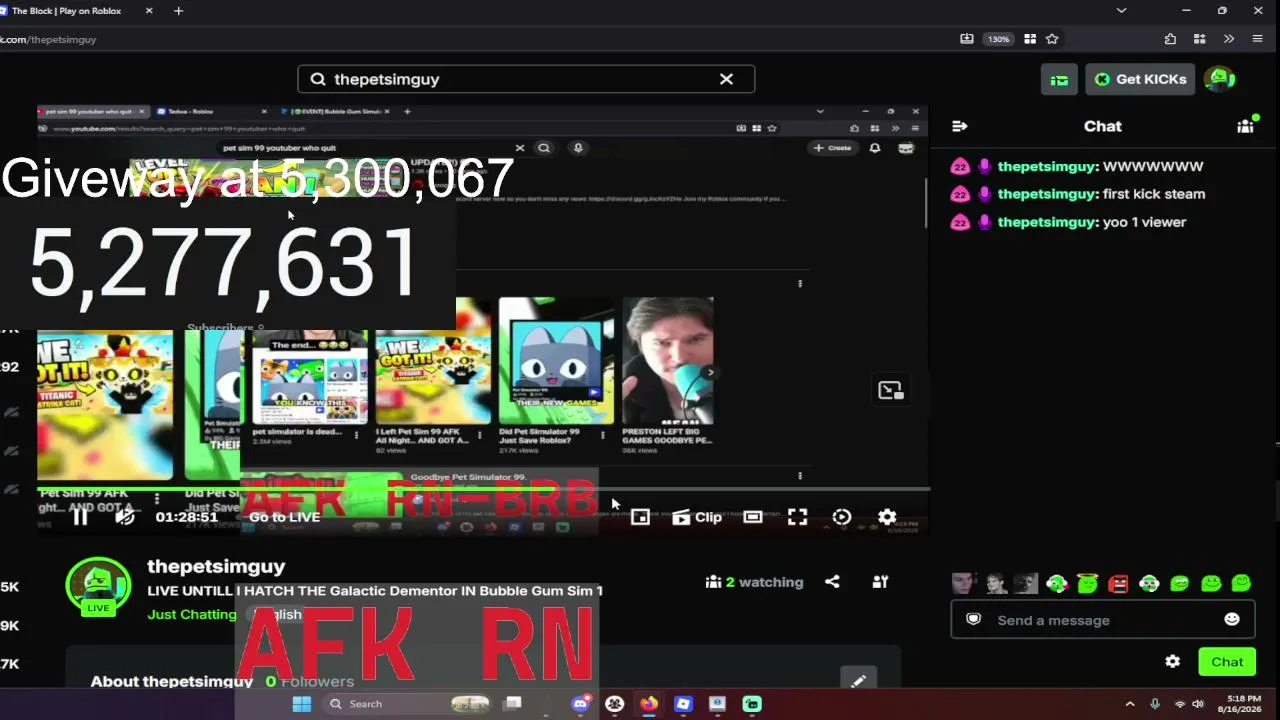Jump to live with Go to LIVE
This screenshot has width=1280, height=720.
click(x=285, y=517)
